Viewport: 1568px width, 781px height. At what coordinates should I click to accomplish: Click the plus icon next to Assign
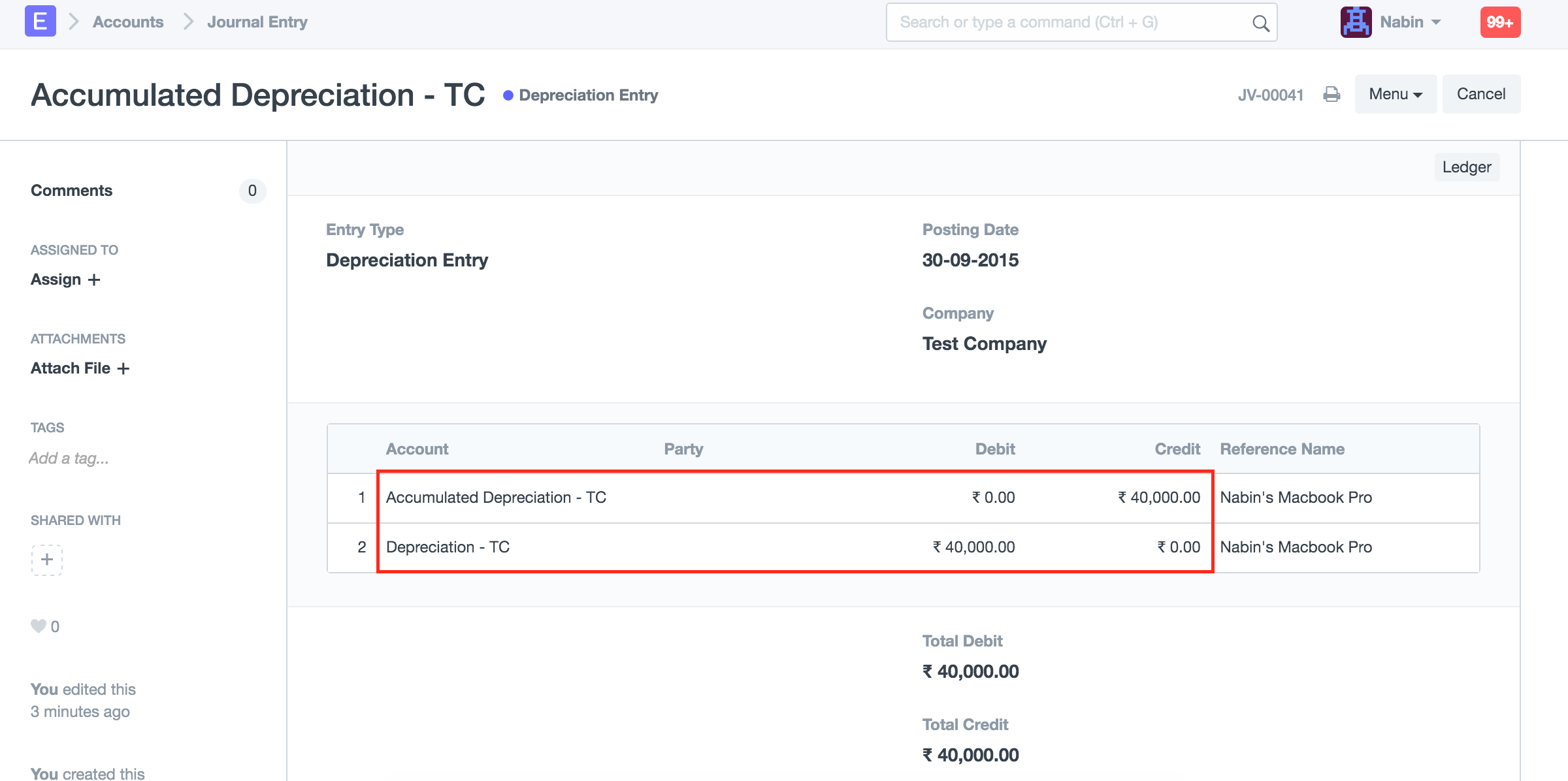94,280
